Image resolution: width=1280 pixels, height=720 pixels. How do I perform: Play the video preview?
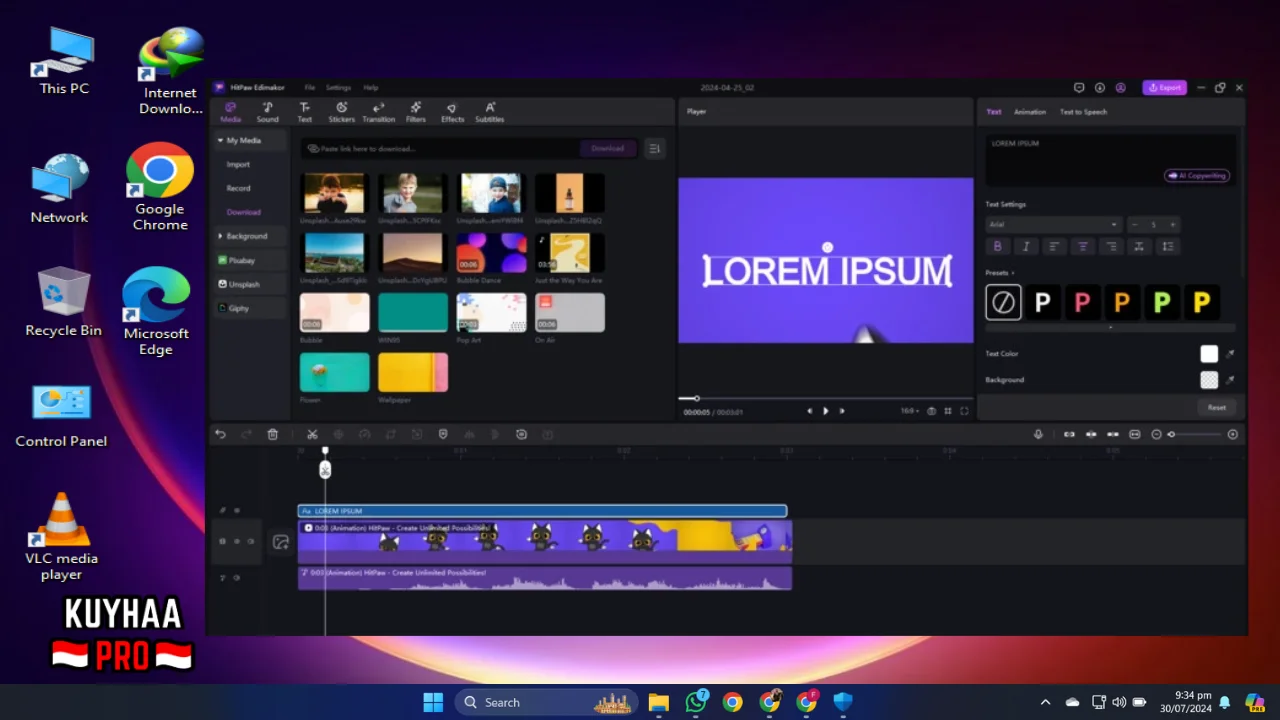point(825,411)
